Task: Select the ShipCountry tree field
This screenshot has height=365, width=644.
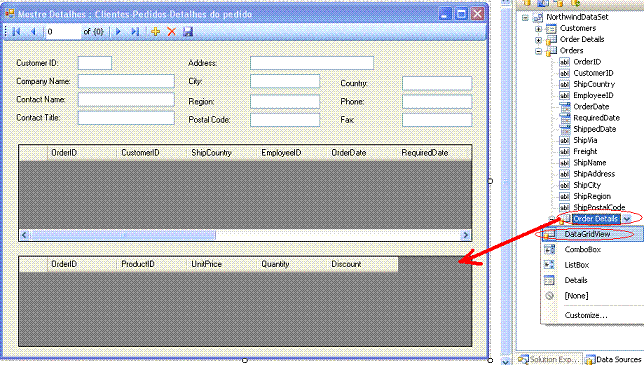Action: click(x=594, y=84)
